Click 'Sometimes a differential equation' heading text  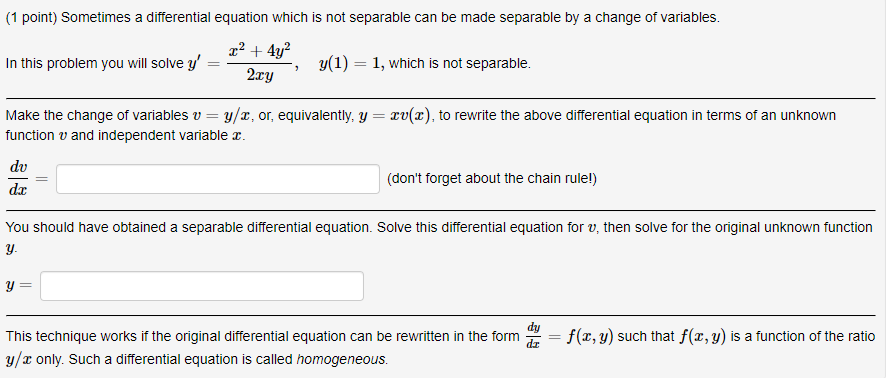point(164,18)
